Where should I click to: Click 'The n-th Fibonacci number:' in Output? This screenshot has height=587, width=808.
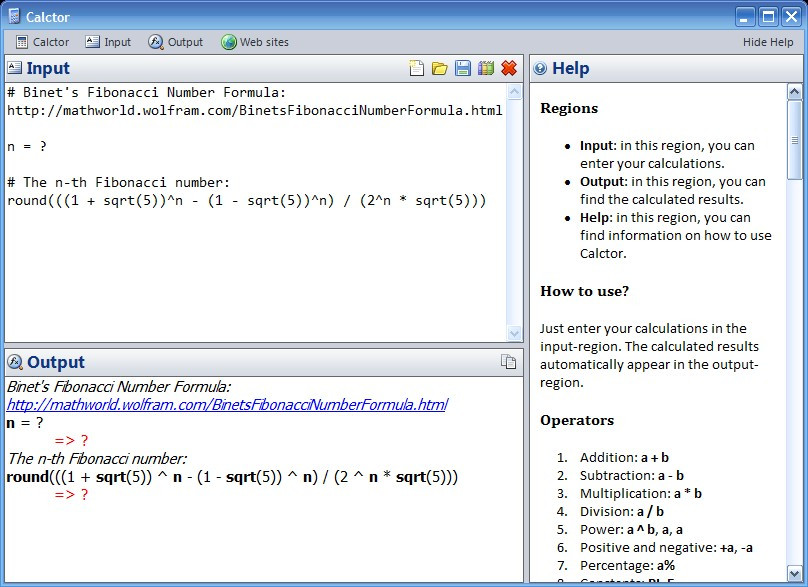coord(97,459)
